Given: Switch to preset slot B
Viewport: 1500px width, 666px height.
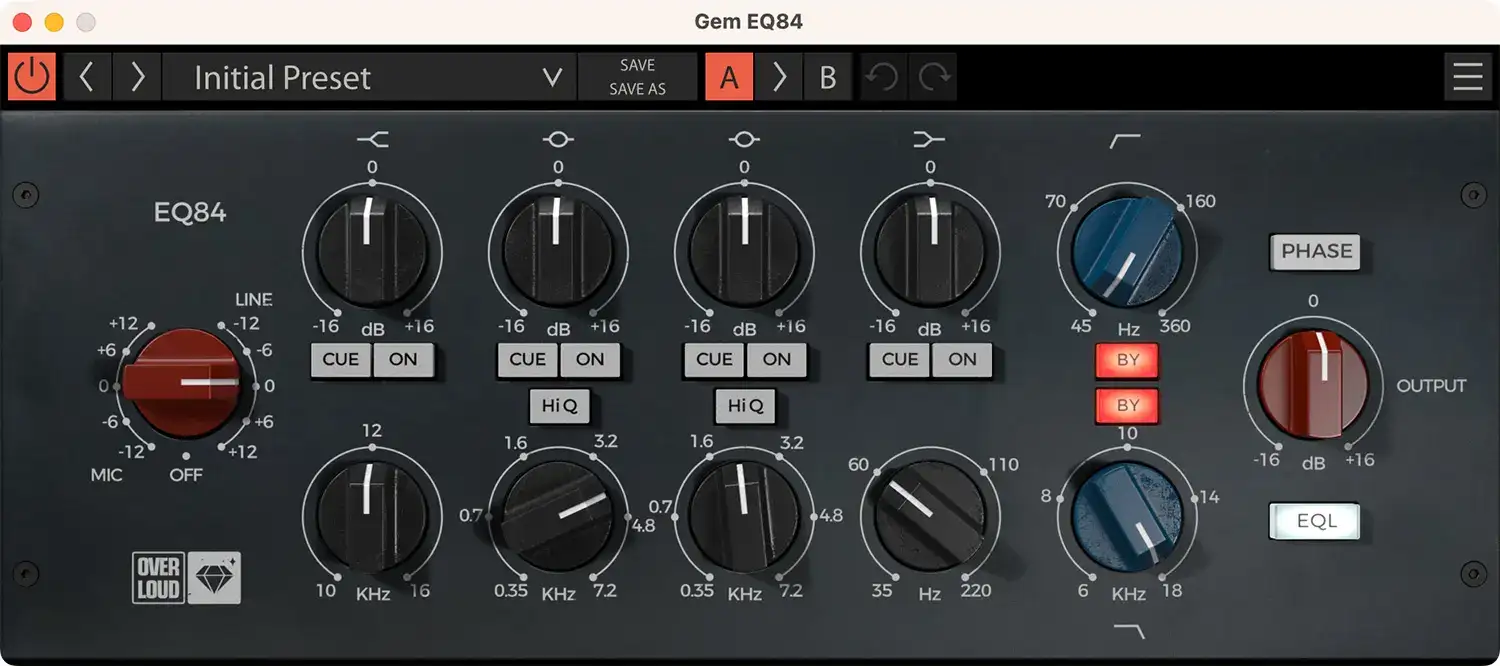Looking at the screenshot, I should (x=828, y=76).
